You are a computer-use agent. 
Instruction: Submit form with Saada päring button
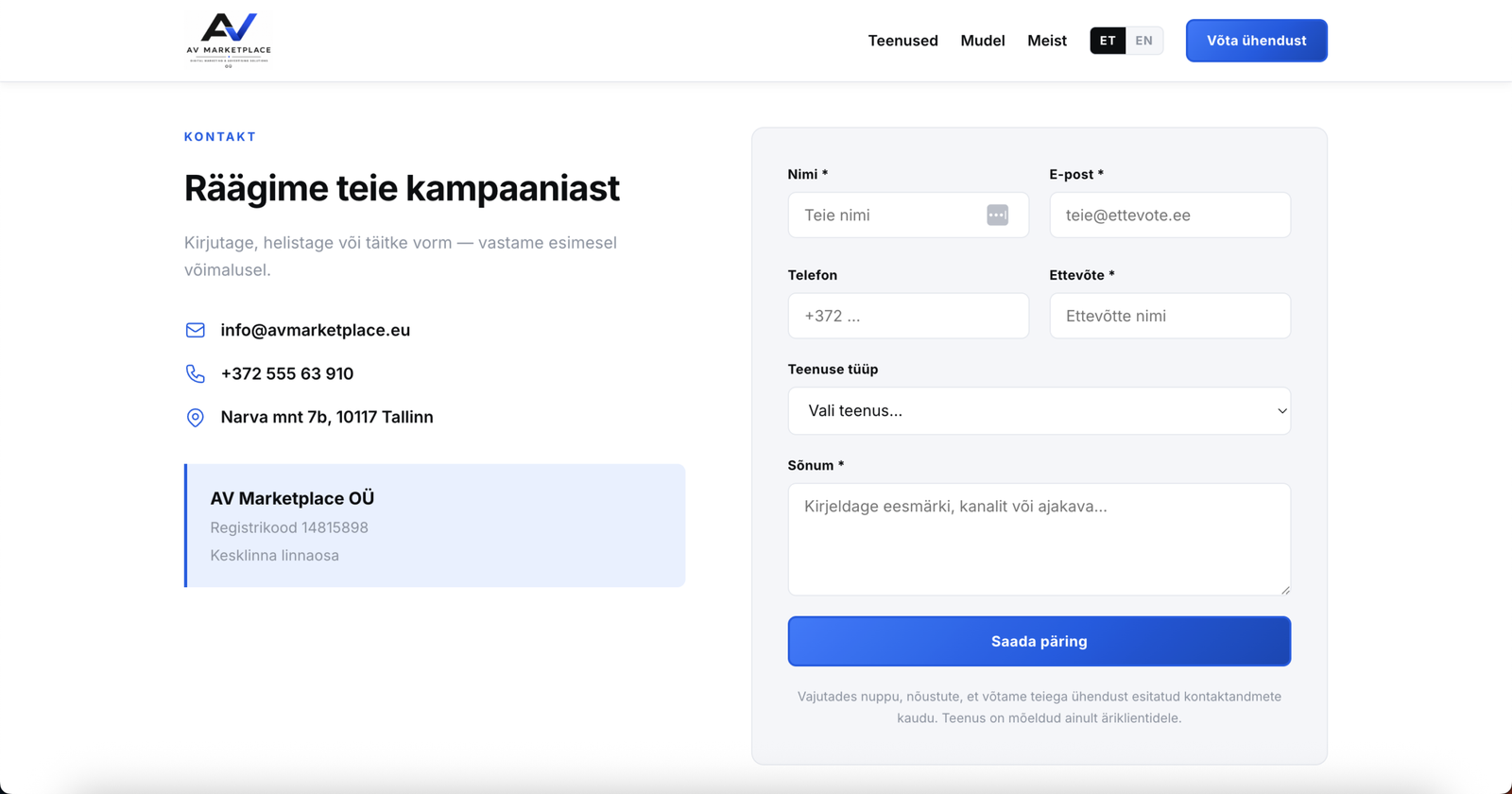coord(1039,641)
